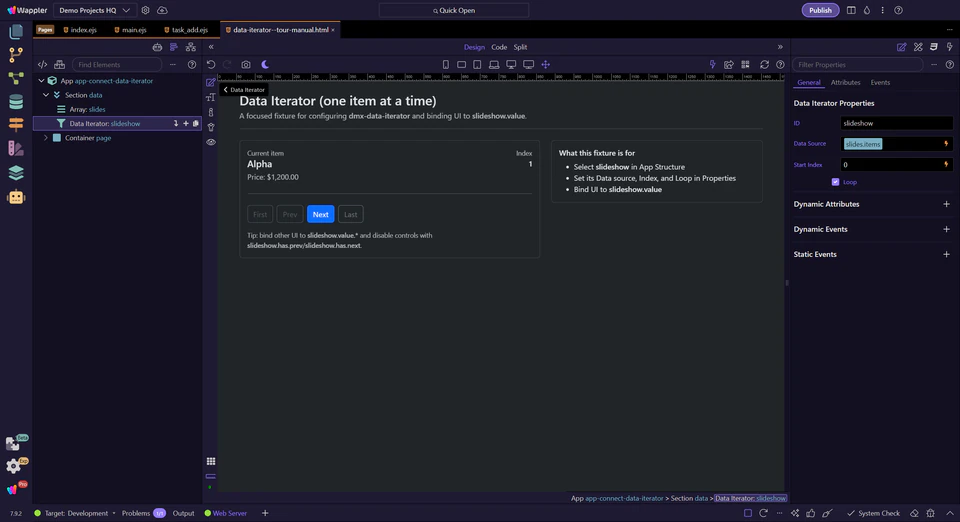Expand the Container page tree node
This screenshot has height=522, width=960.
point(46,138)
